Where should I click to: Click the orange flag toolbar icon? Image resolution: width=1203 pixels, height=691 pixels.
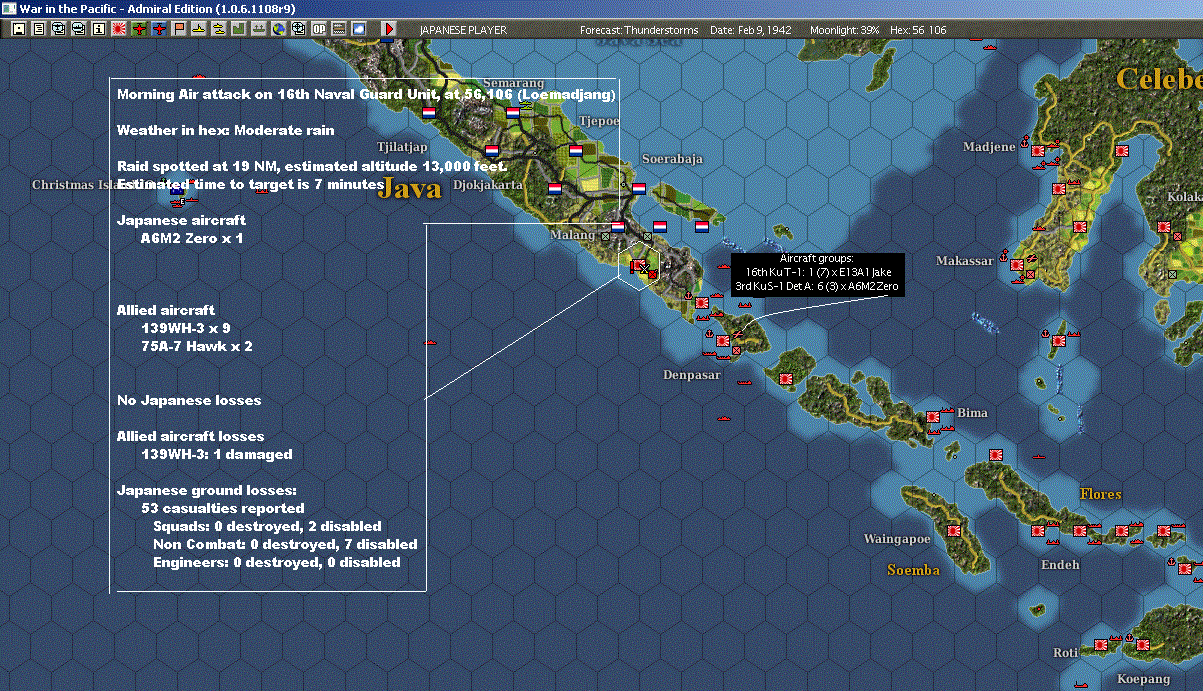180,29
